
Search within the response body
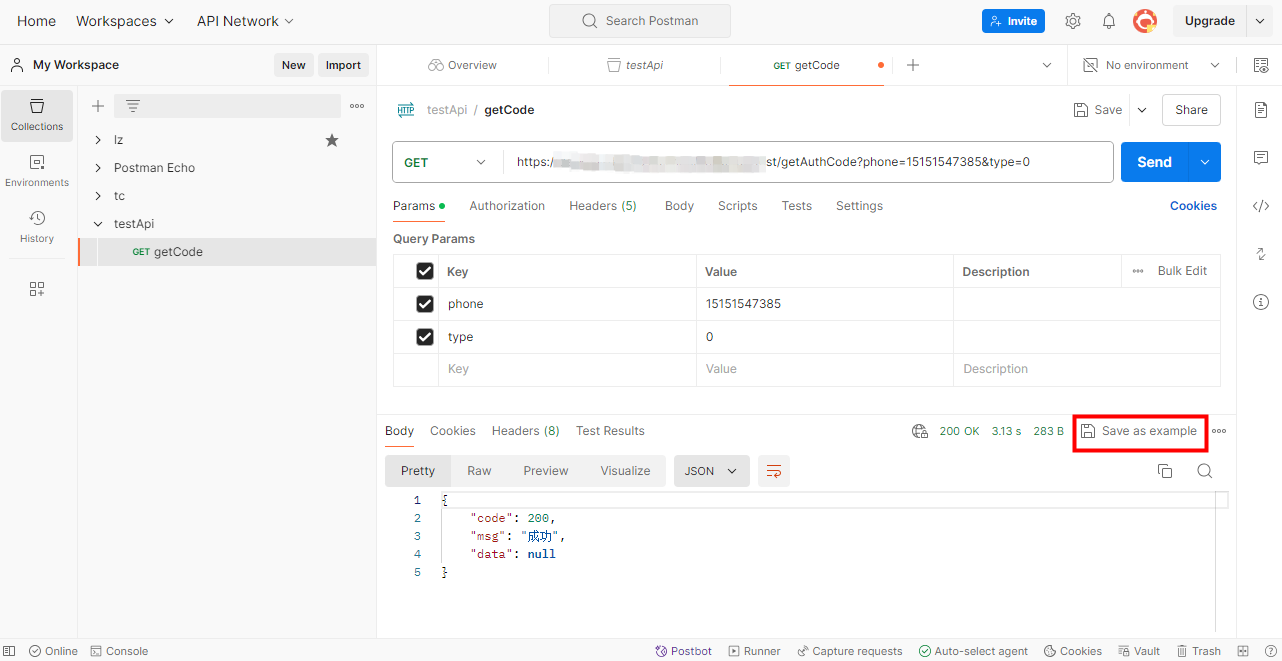(x=1205, y=471)
